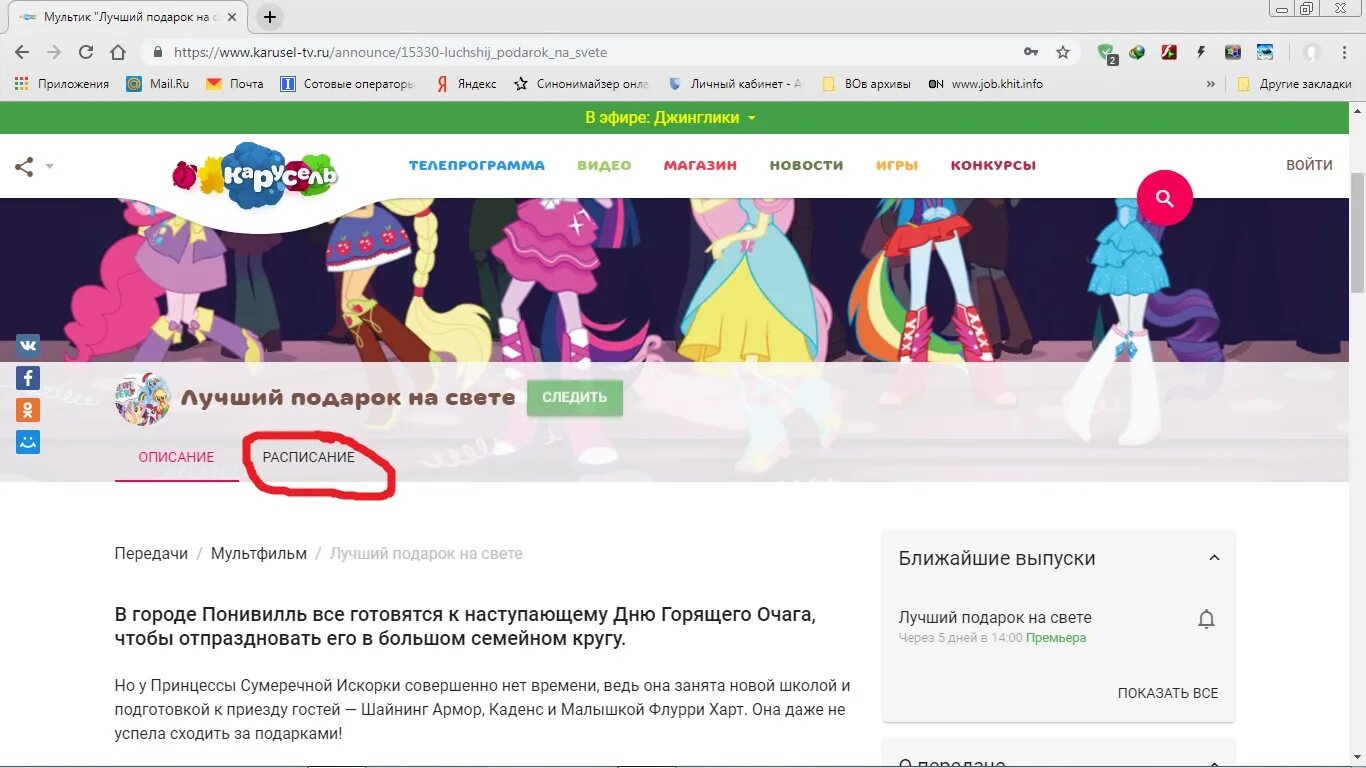Open Другие закладки folder
The height and width of the screenshot is (768, 1366).
[1294, 84]
